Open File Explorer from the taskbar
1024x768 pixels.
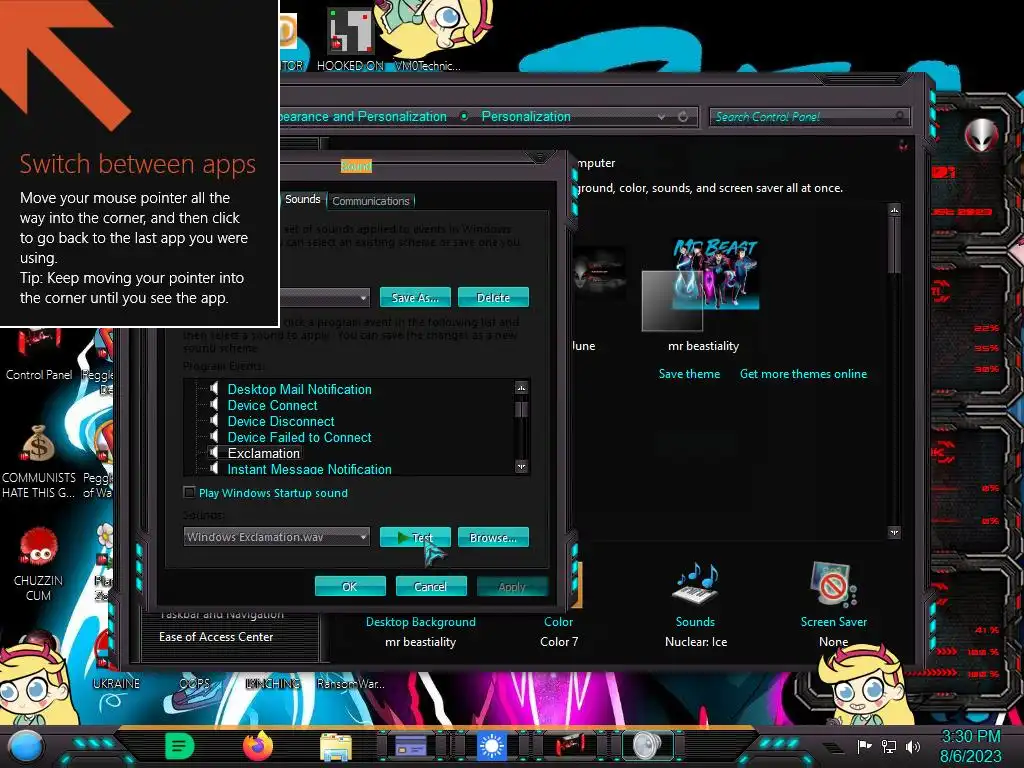click(x=336, y=746)
